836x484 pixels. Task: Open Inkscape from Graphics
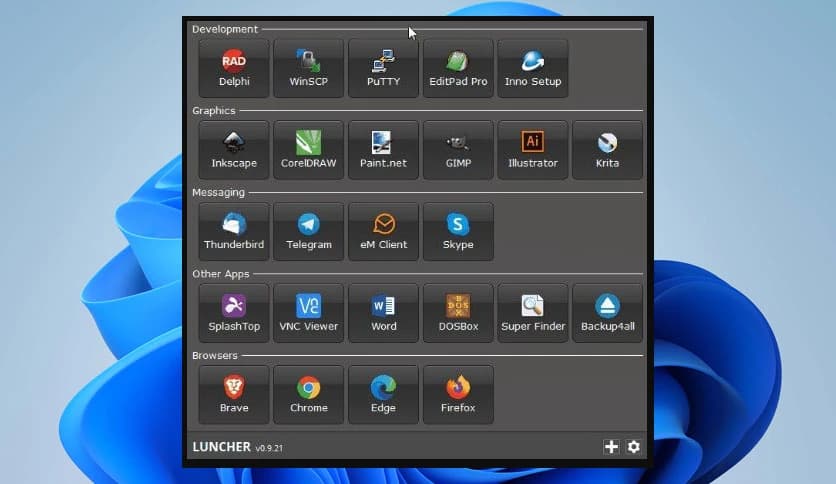[x=234, y=150]
